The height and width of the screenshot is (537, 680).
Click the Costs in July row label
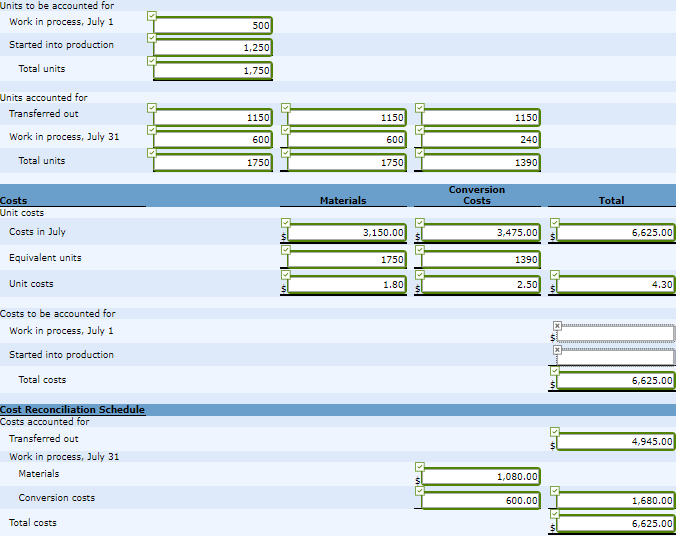pyautogui.click(x=37, y=232)
